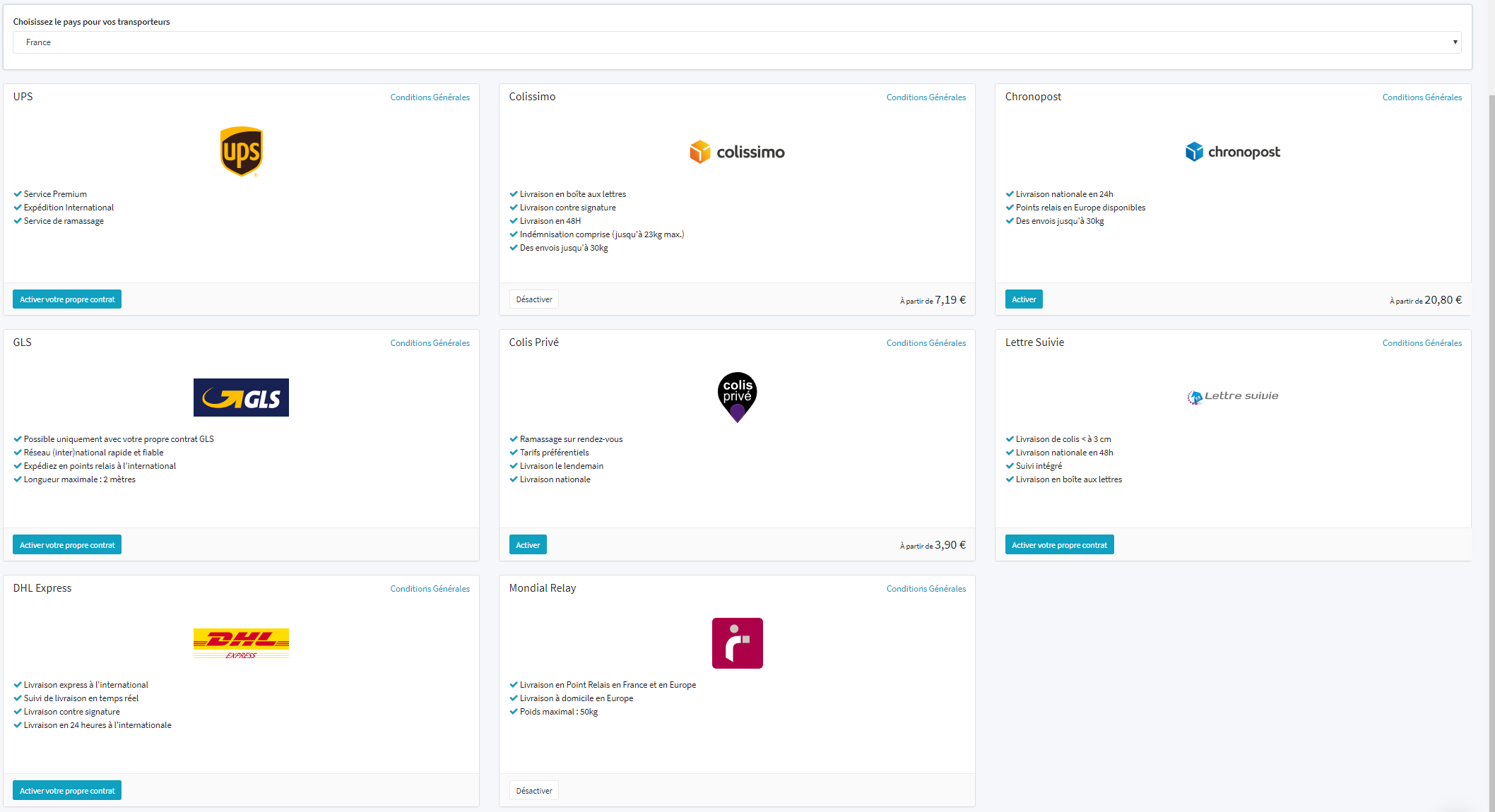
Task: Activate the Colis Privé carrier
Action: pos(528,545)
